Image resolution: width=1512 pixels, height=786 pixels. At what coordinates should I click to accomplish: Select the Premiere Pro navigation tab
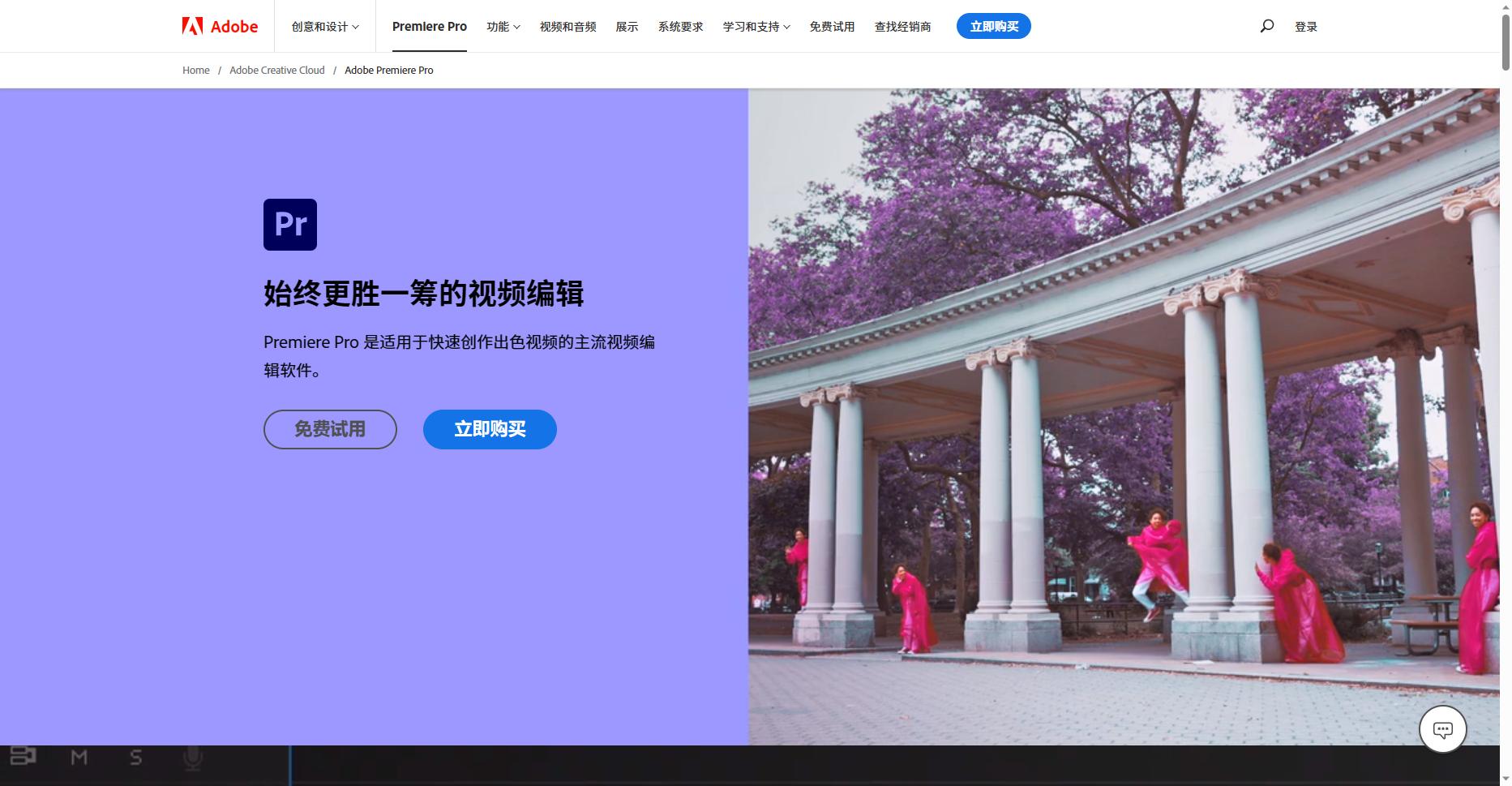(429, 25)
